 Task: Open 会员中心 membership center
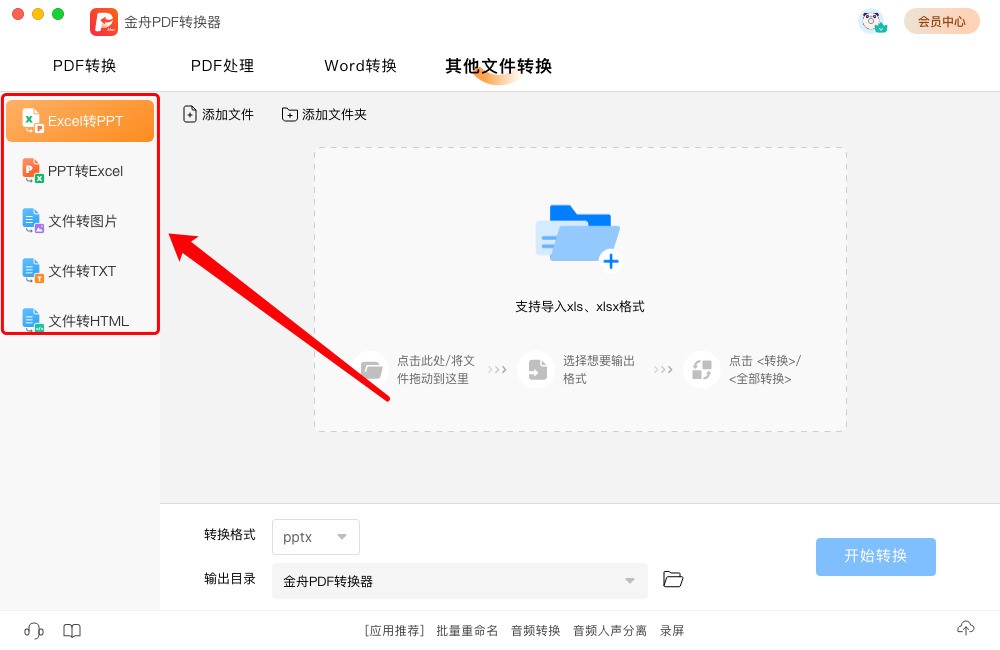[941, 20]
